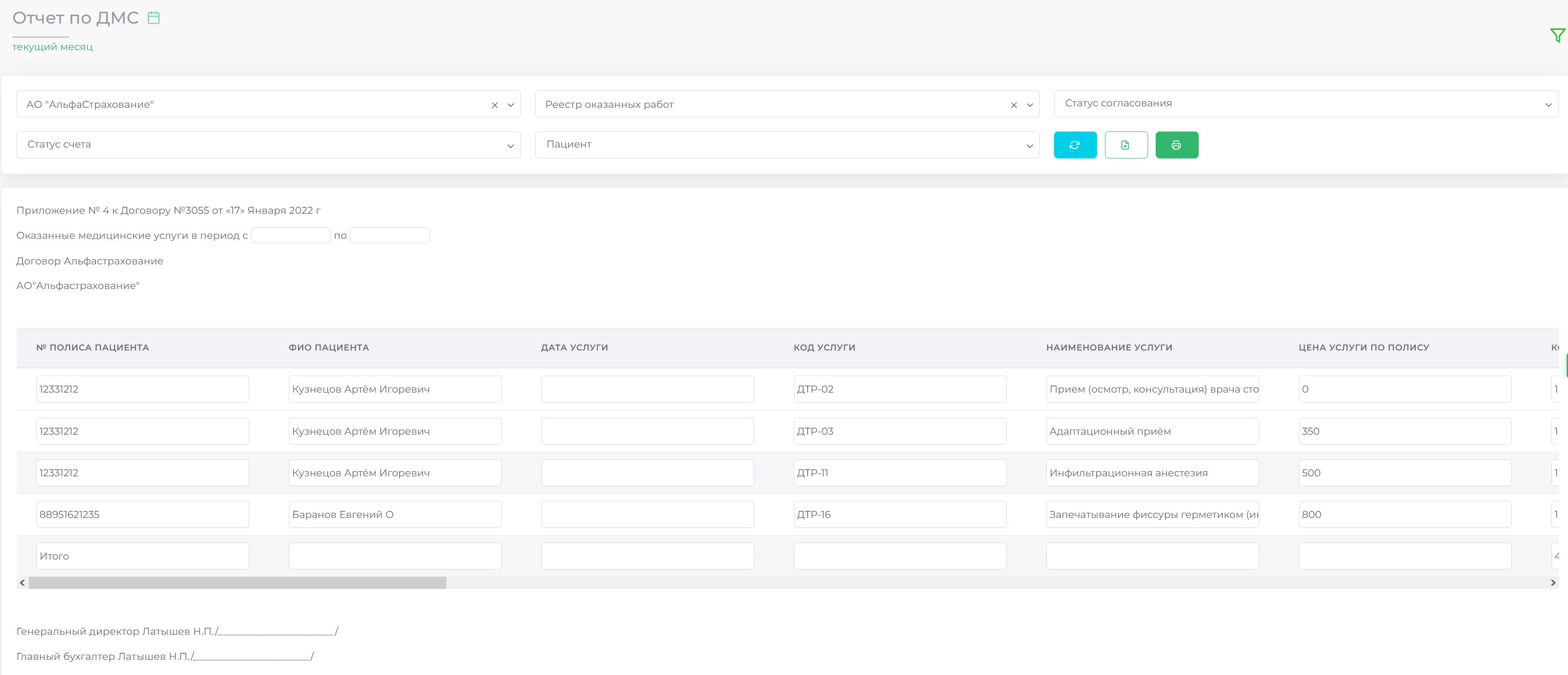Open the Статус счета dropdown
Image resolution: width=1568 pixels, height=675 pixels.
pos(269,145)
